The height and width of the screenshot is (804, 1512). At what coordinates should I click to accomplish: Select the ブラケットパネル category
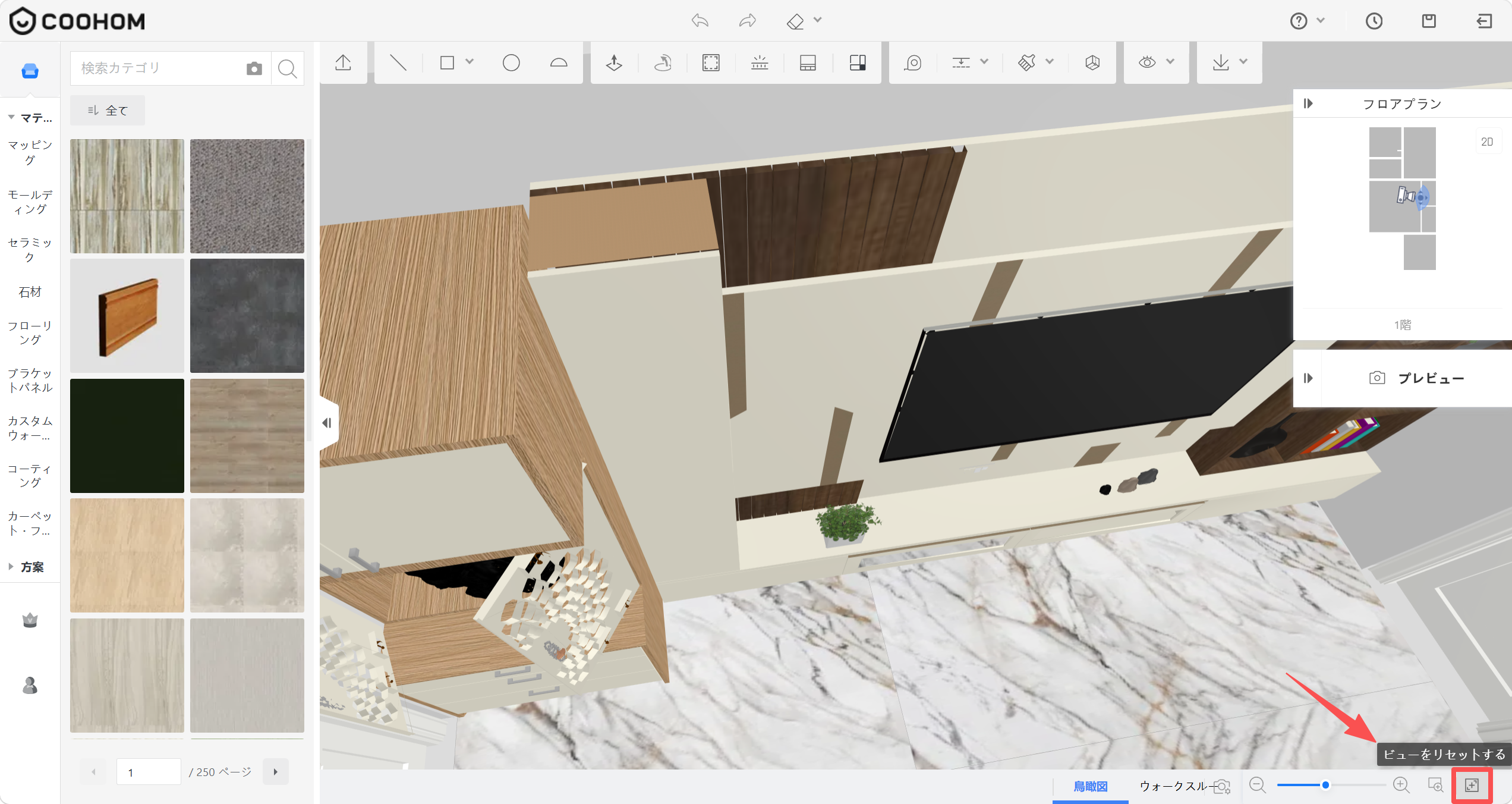pyautogui.click(x=30, y=381)
